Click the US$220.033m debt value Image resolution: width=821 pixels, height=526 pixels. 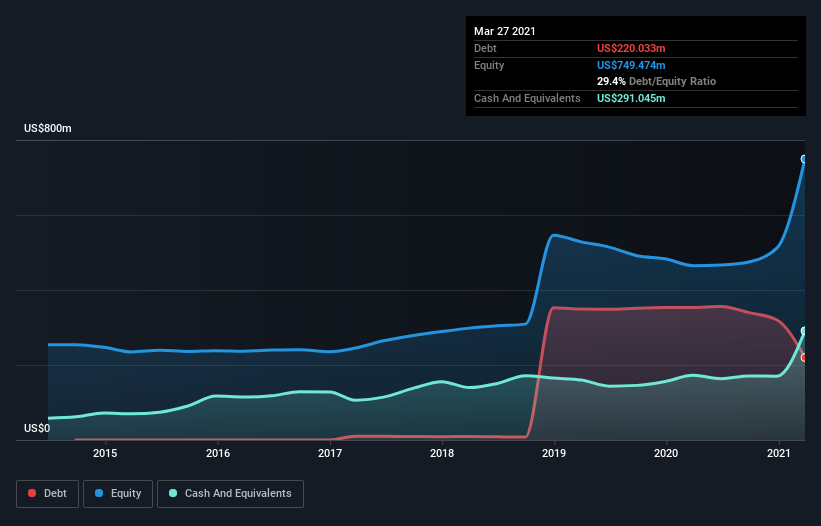[631, 48]
